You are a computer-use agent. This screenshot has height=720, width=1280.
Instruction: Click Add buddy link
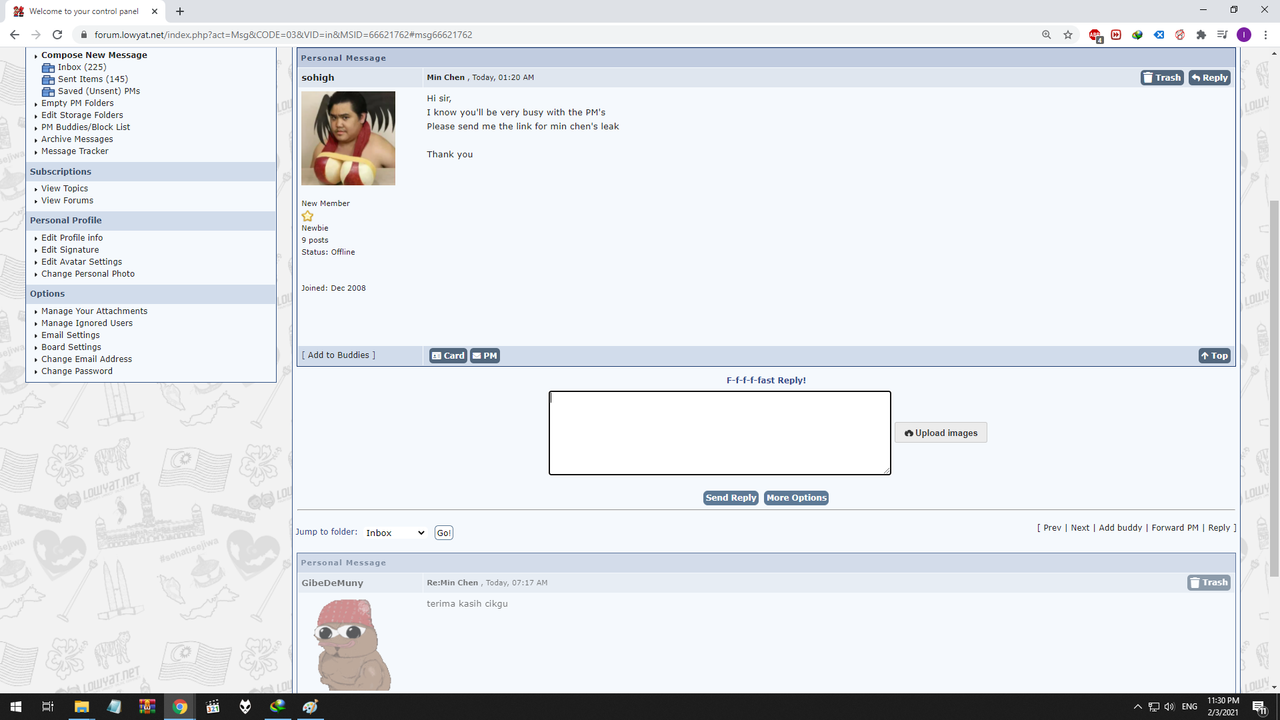[1120, 528]
